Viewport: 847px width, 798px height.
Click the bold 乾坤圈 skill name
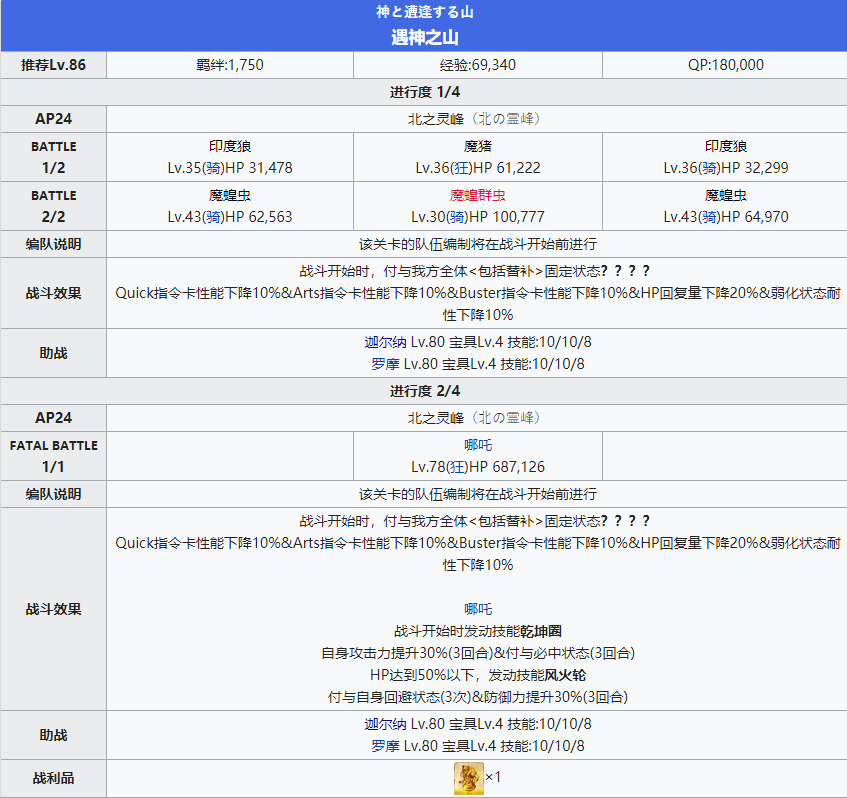point(541,632)
